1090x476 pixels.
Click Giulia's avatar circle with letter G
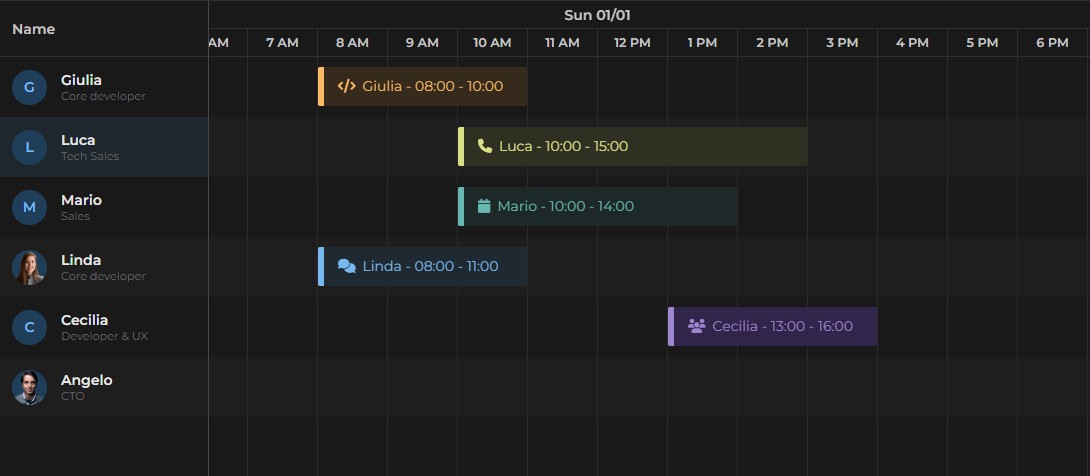29,88
